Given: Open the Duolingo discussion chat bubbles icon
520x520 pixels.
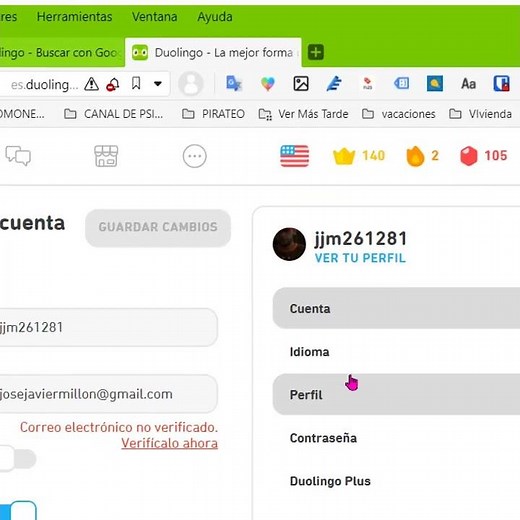Looking at the screenshot, I should [18, 155].
